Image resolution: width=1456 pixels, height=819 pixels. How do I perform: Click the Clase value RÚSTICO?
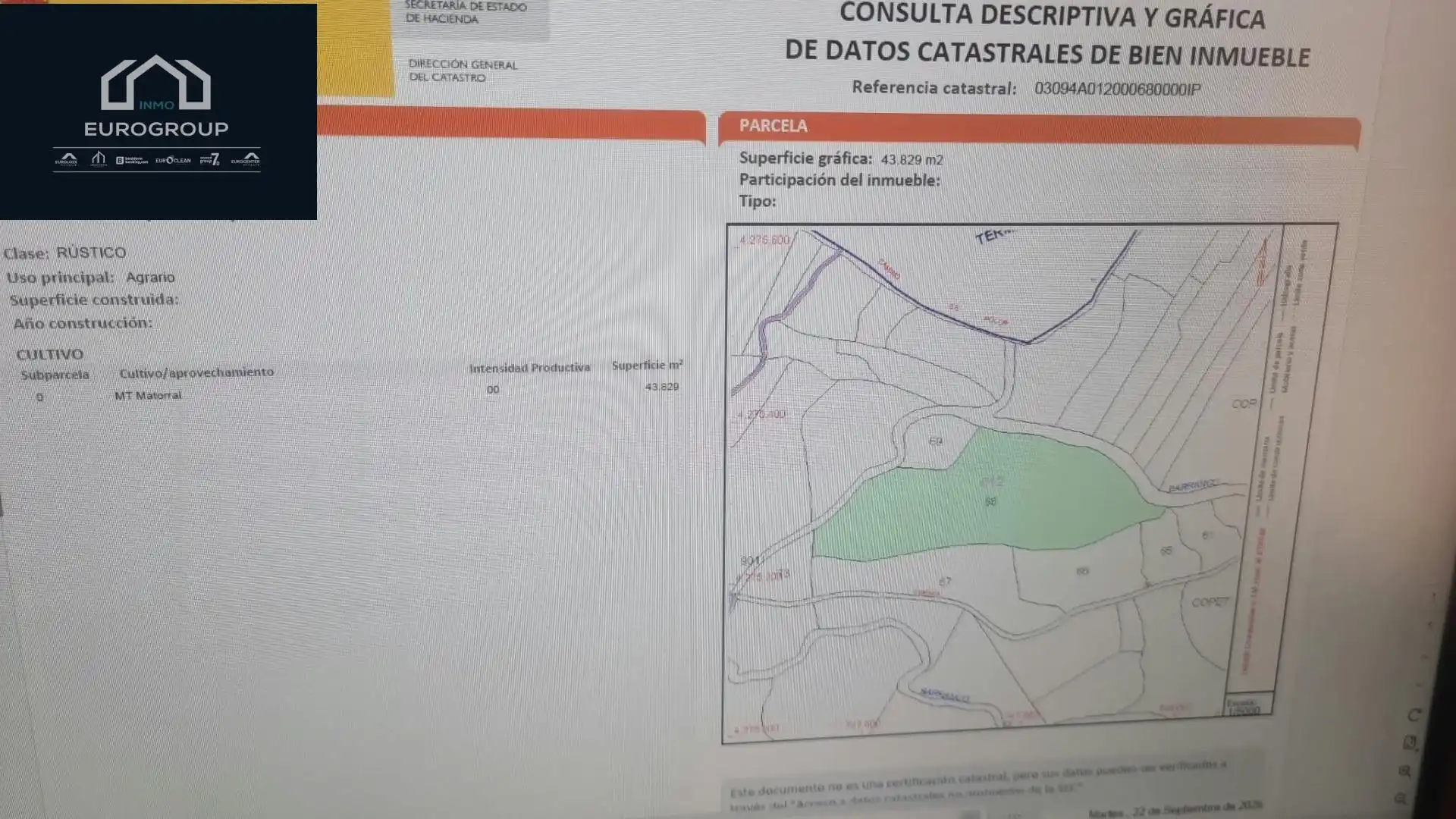point(91,253)
